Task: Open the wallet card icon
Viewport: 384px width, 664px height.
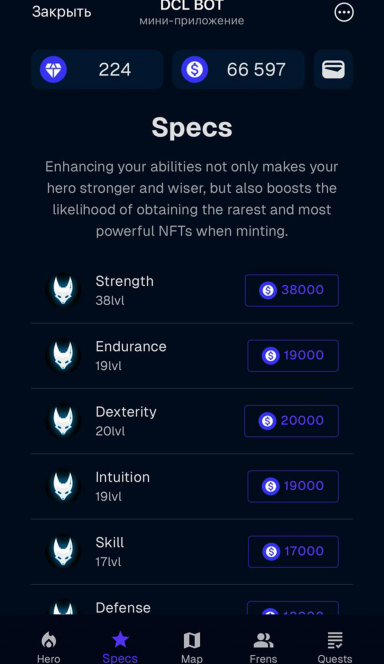Action: click(334, 69)
